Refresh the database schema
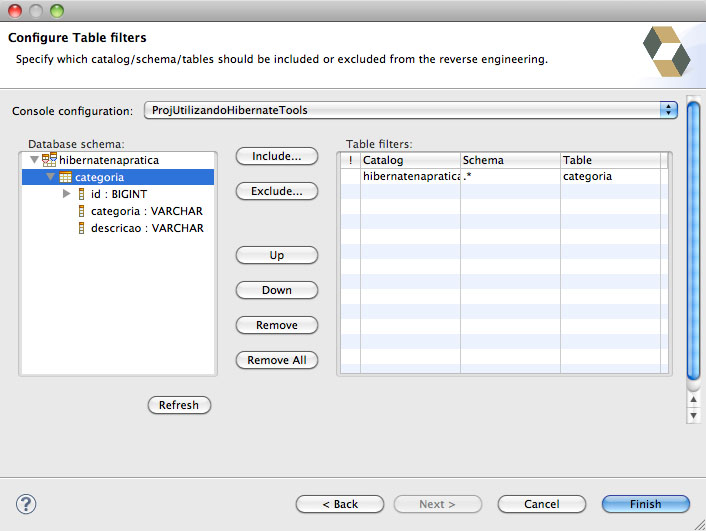Screen dimensions: 706x531 click(x=179, y=405)
